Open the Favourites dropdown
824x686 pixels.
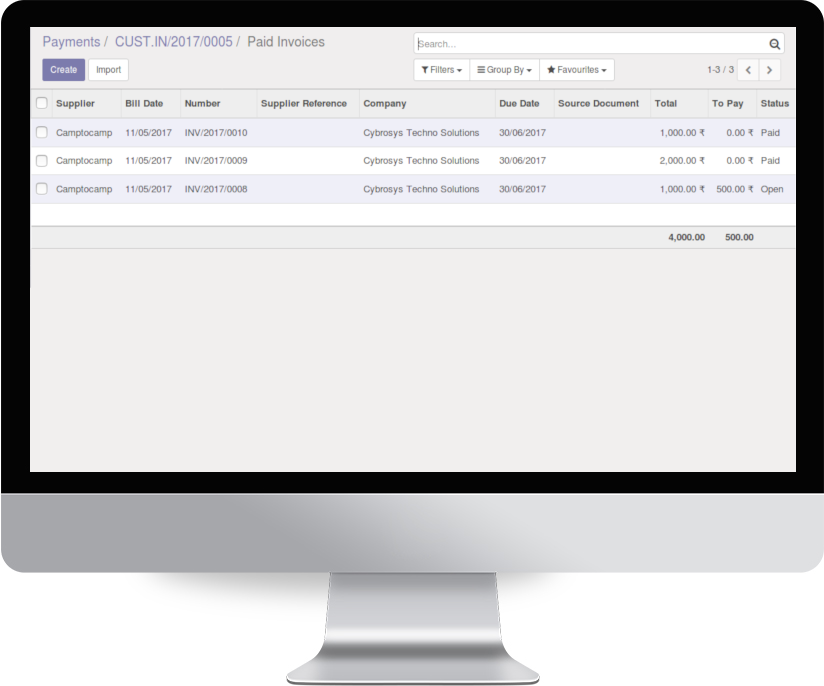576,70
